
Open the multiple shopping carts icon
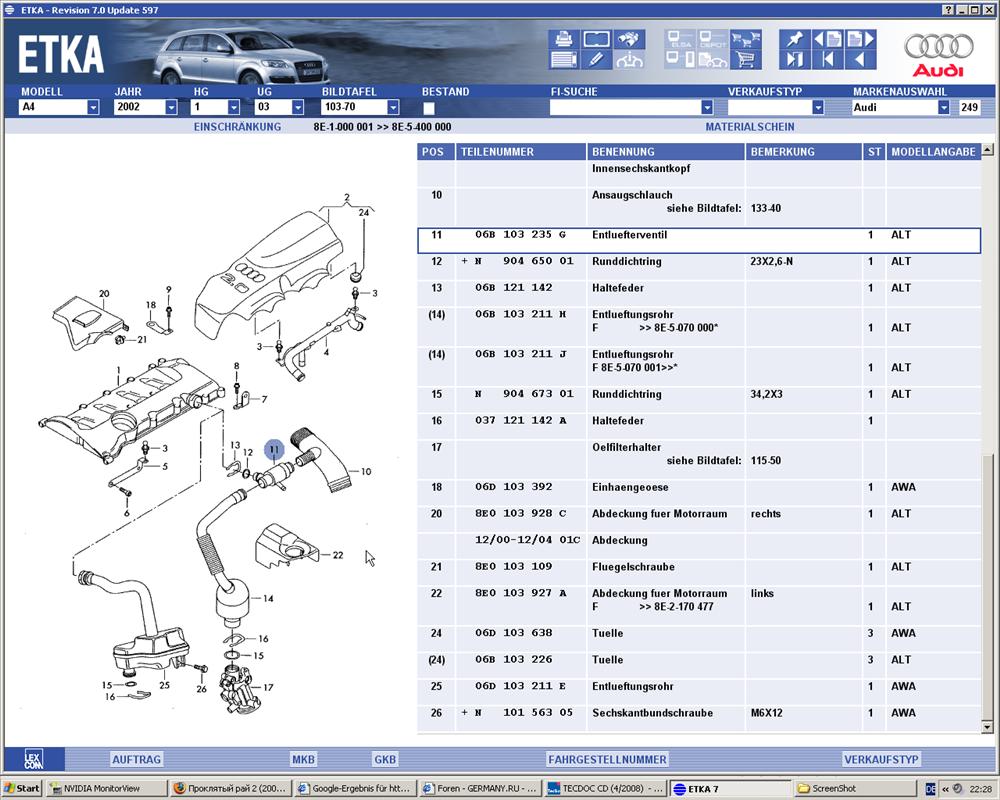[746, 40]
